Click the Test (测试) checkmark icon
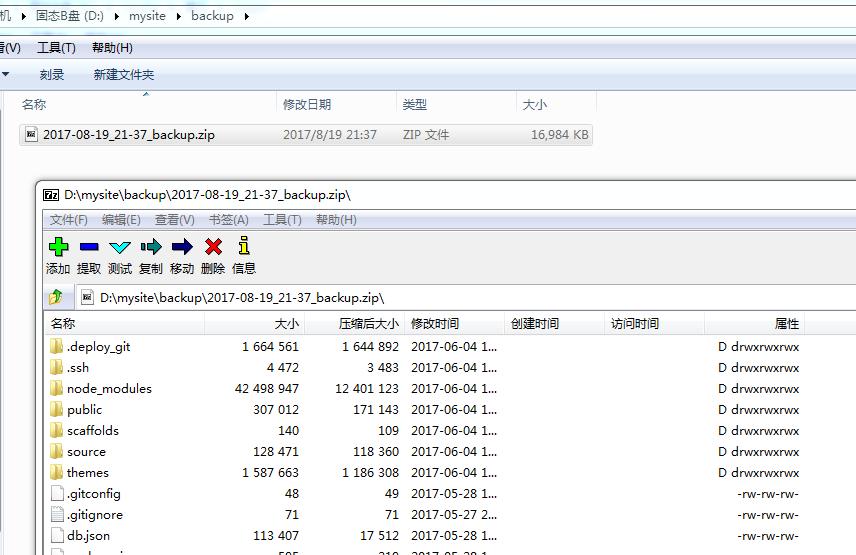 point(120,247)
